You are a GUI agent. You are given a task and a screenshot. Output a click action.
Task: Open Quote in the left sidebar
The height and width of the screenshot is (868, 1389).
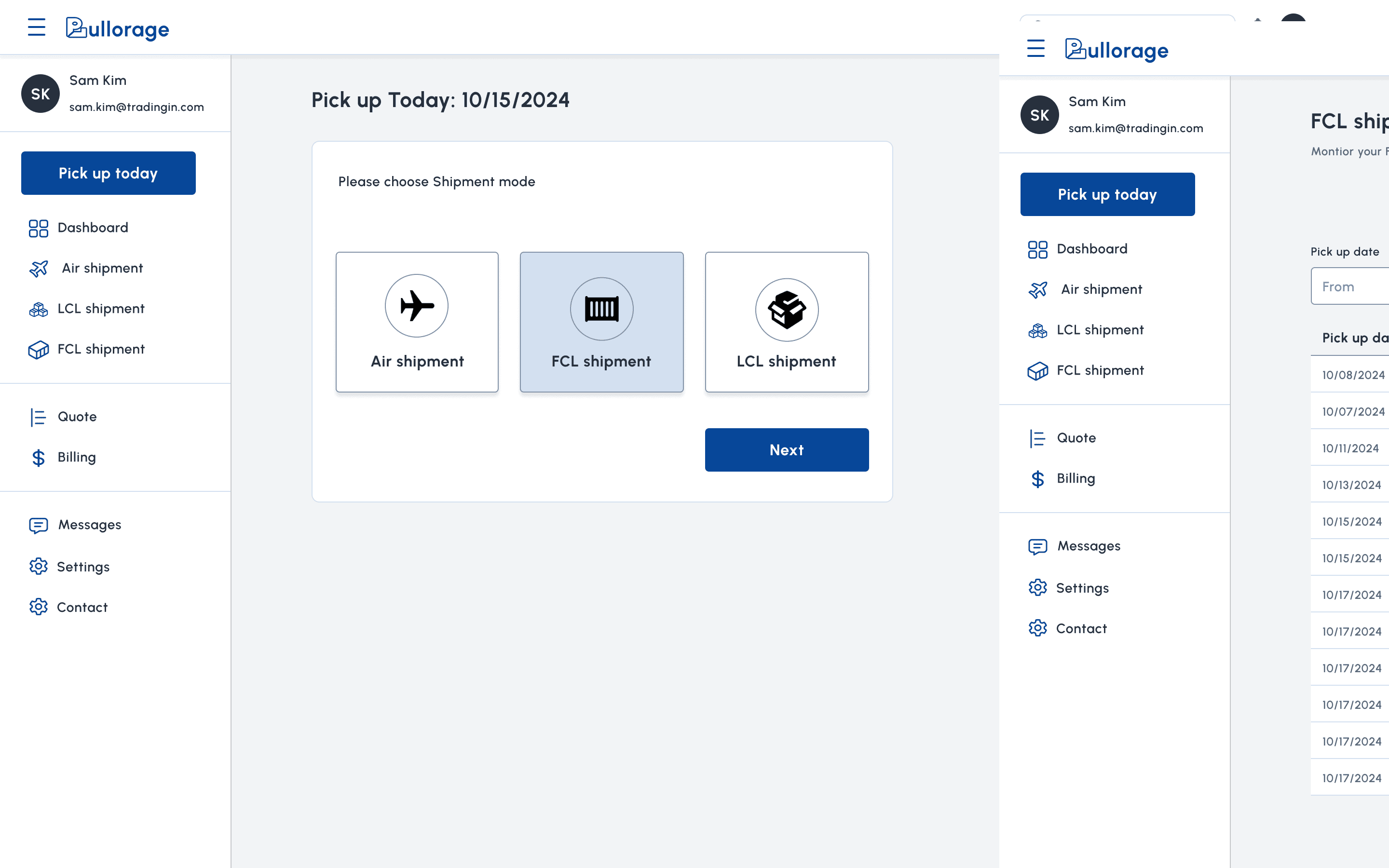77,417
